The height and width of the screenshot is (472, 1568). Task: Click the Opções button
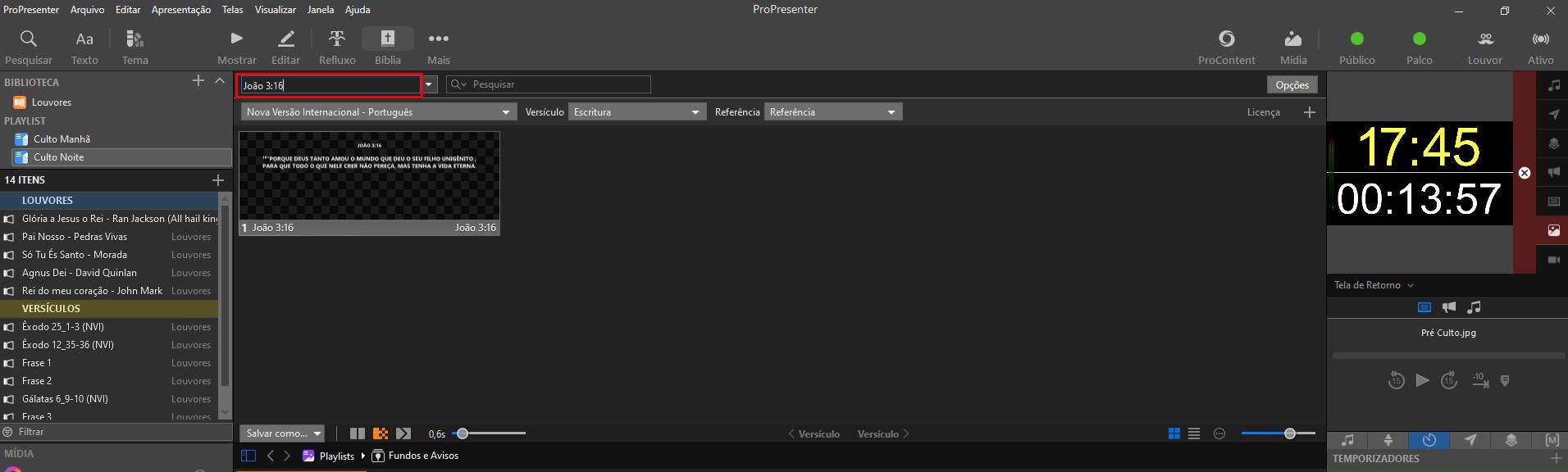click(x=1292, y=84)
